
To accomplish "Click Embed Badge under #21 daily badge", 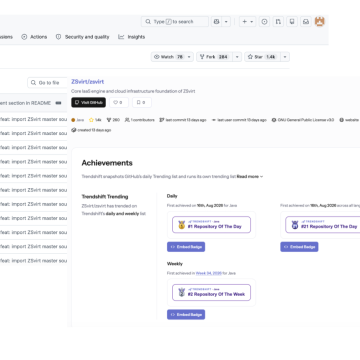I will coord(299,247).
